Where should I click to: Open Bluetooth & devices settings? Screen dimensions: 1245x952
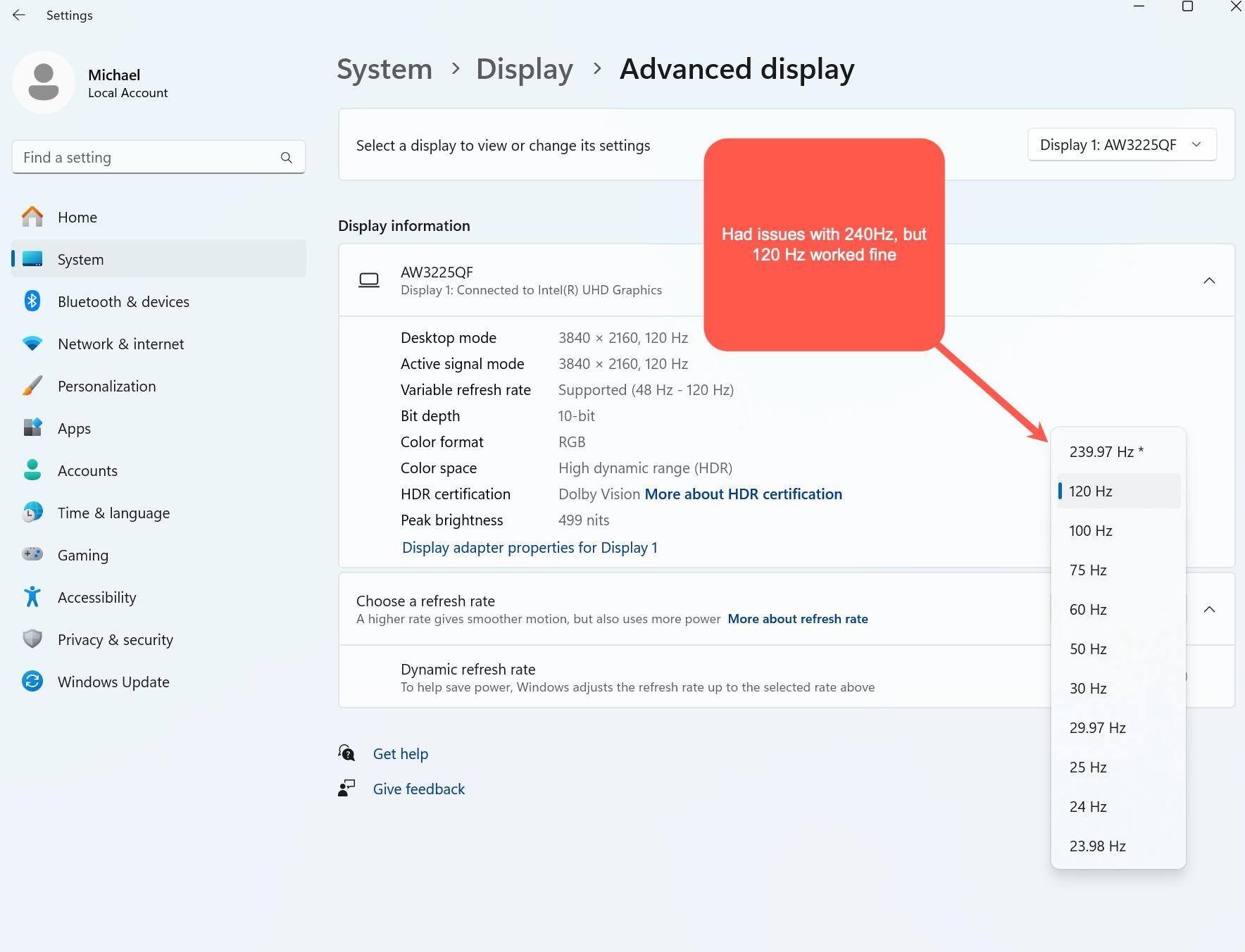point(123,301)
